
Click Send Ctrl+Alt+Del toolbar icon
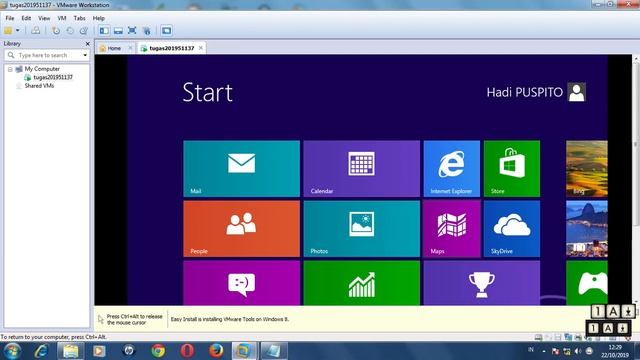(x=36, y=31)
